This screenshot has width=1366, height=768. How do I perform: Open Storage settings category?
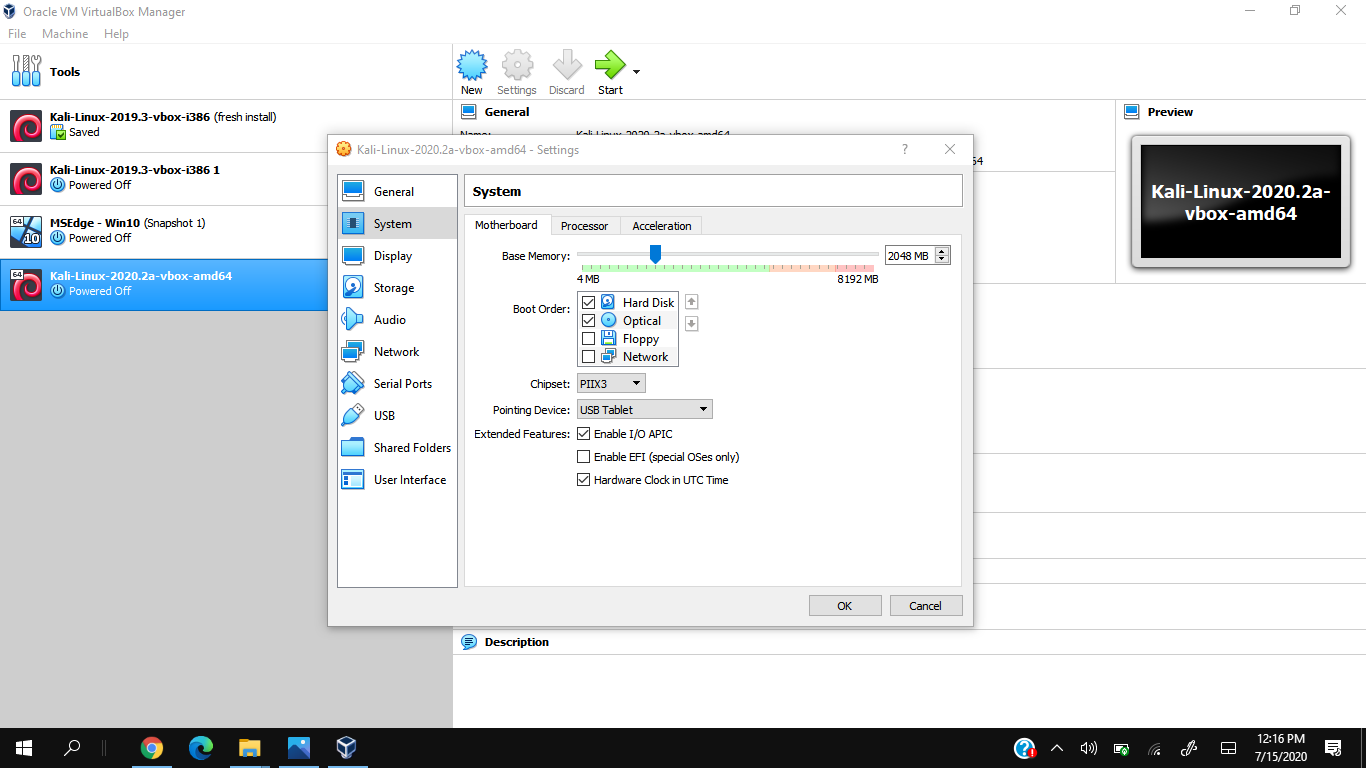tap(397, 288)
